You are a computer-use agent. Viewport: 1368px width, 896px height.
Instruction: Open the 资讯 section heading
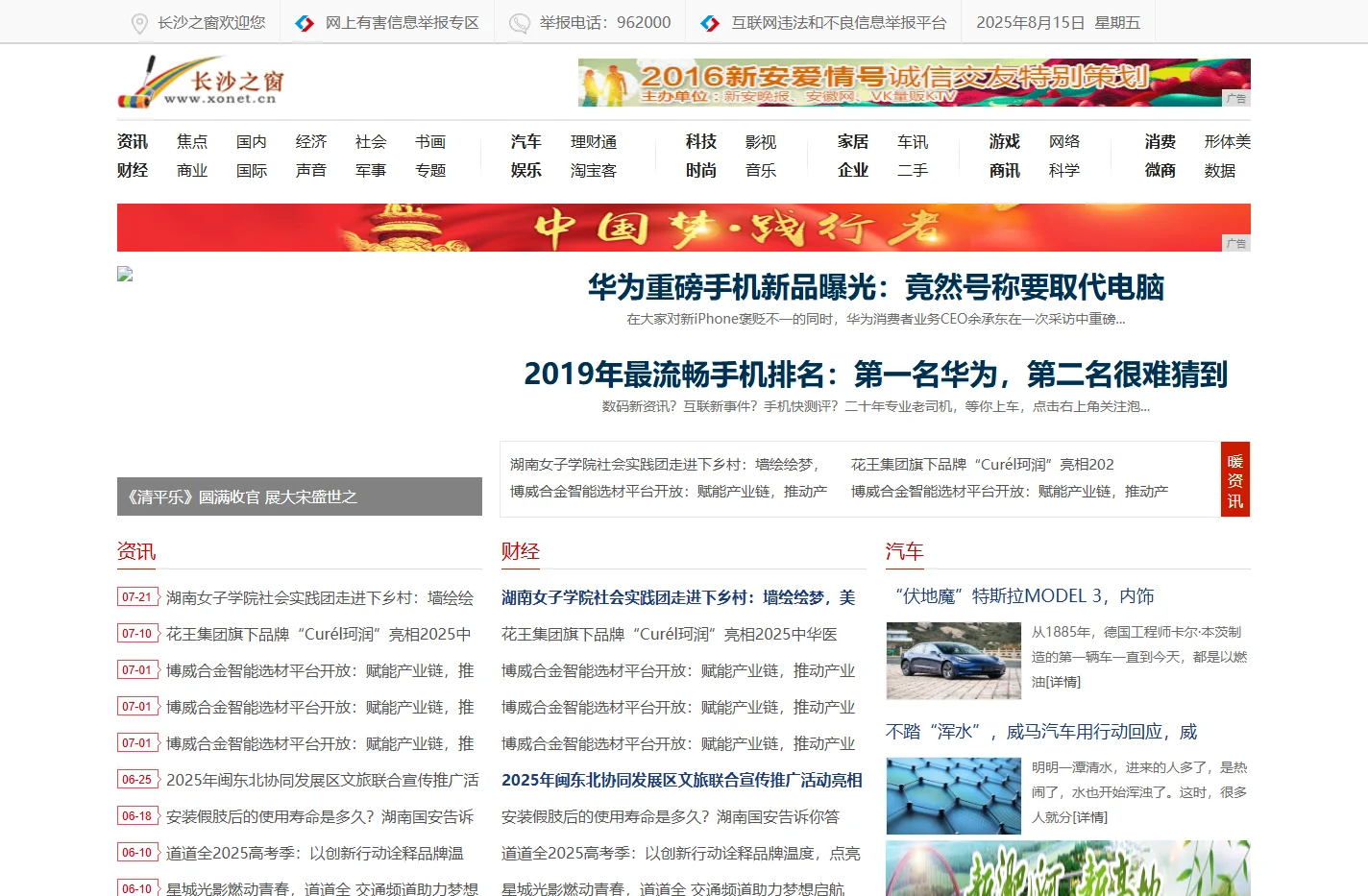(x=136, y=551)
